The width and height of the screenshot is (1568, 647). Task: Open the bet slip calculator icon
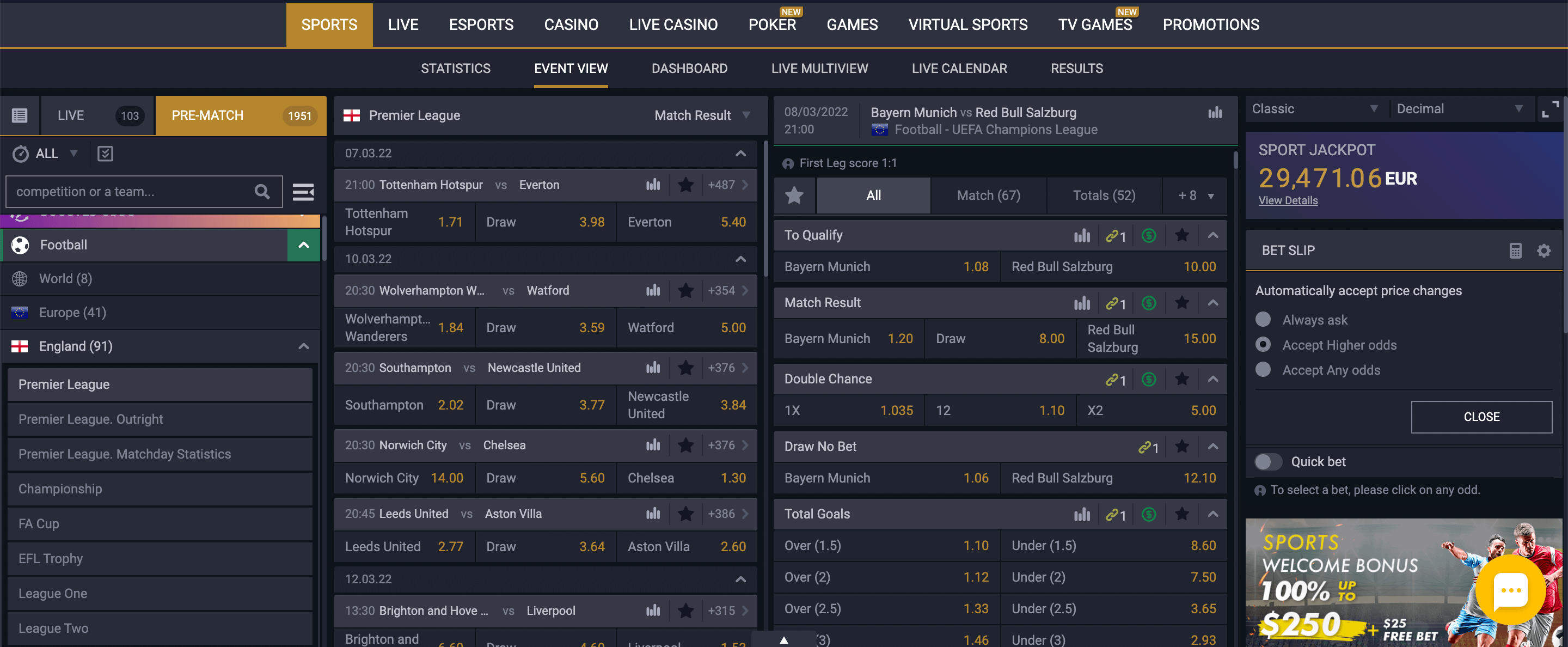pos(1515,251)
